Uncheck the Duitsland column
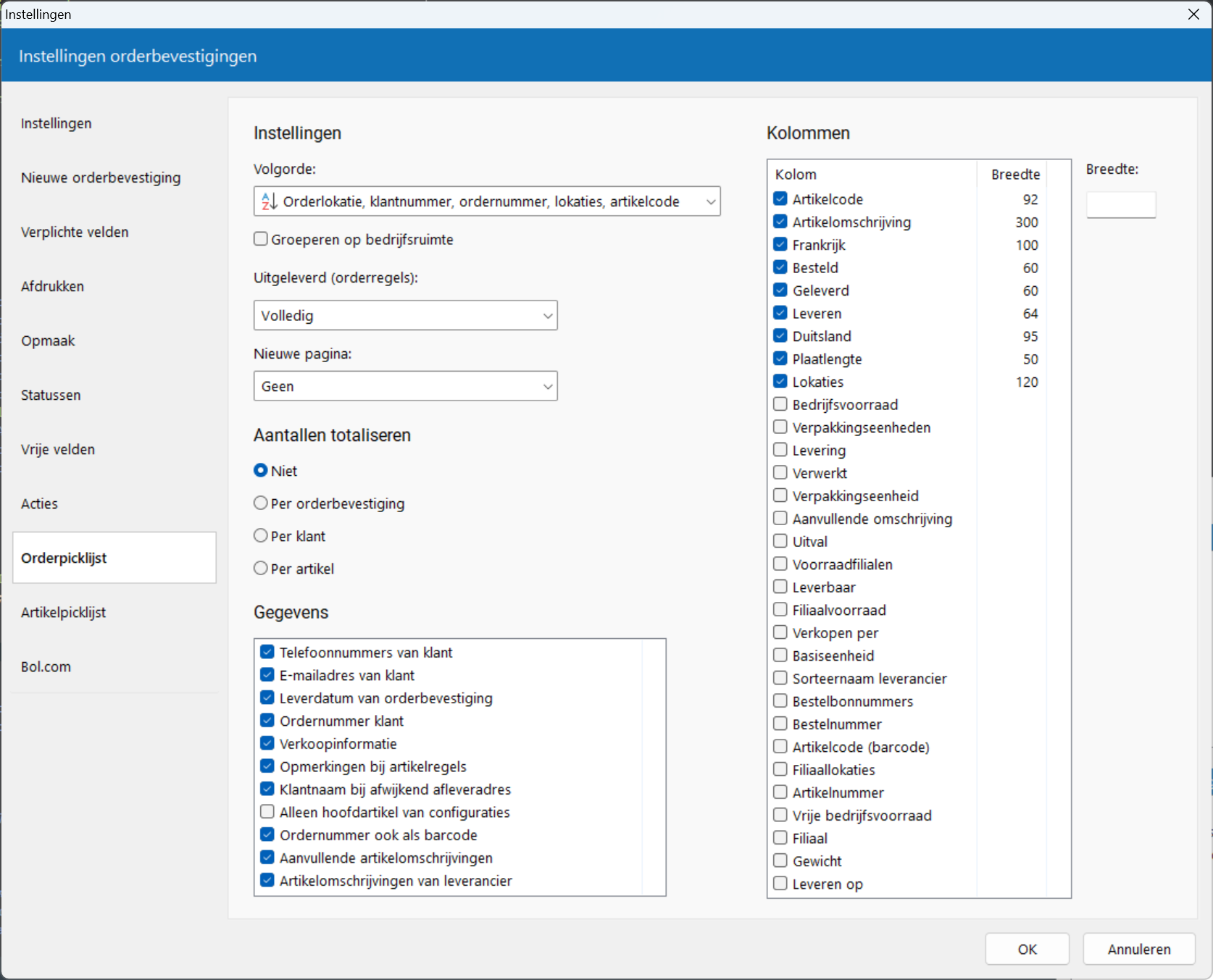Viewport: 1213px width, 980px height. [x=780, y=335]
